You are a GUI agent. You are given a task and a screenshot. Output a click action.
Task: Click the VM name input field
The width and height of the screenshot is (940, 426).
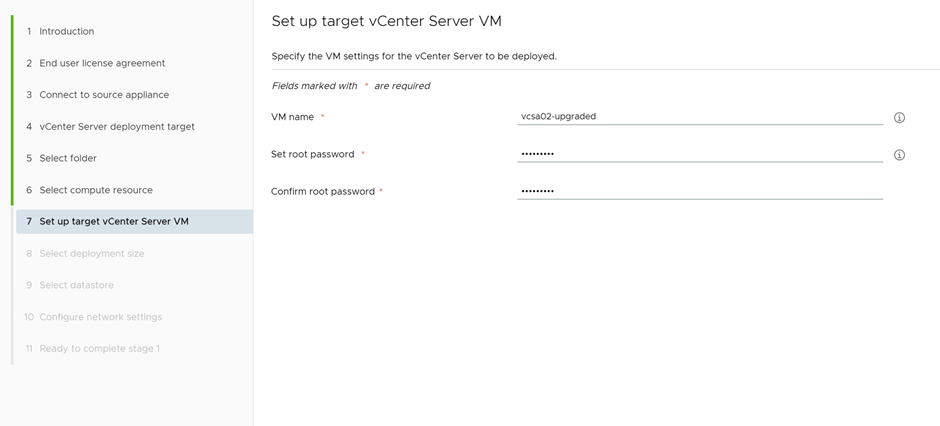pos(699,116)
